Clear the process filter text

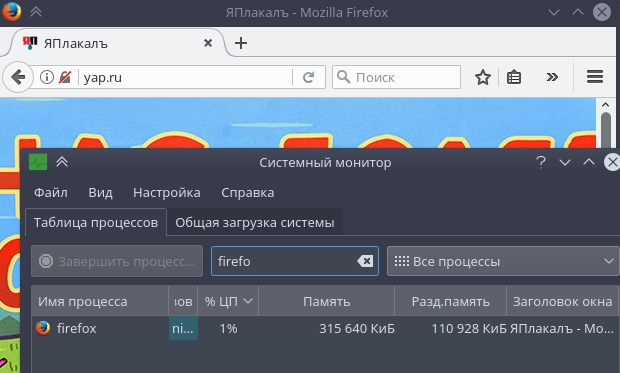(x=365, y=261)
